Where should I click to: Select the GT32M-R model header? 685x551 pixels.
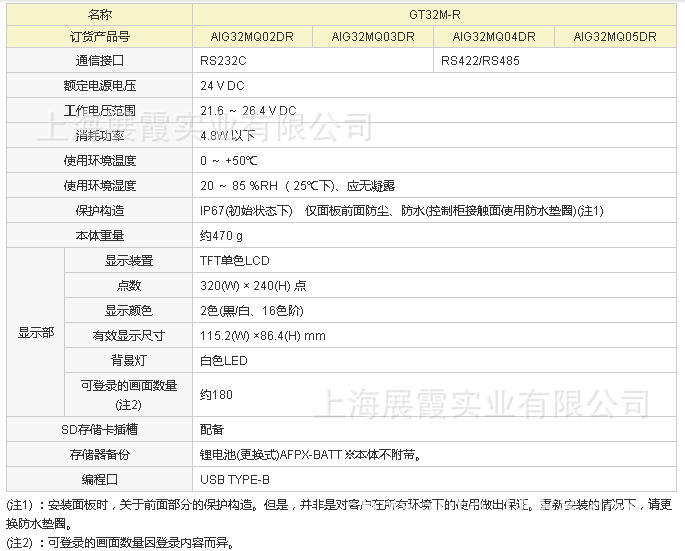(x=434, y=15)
